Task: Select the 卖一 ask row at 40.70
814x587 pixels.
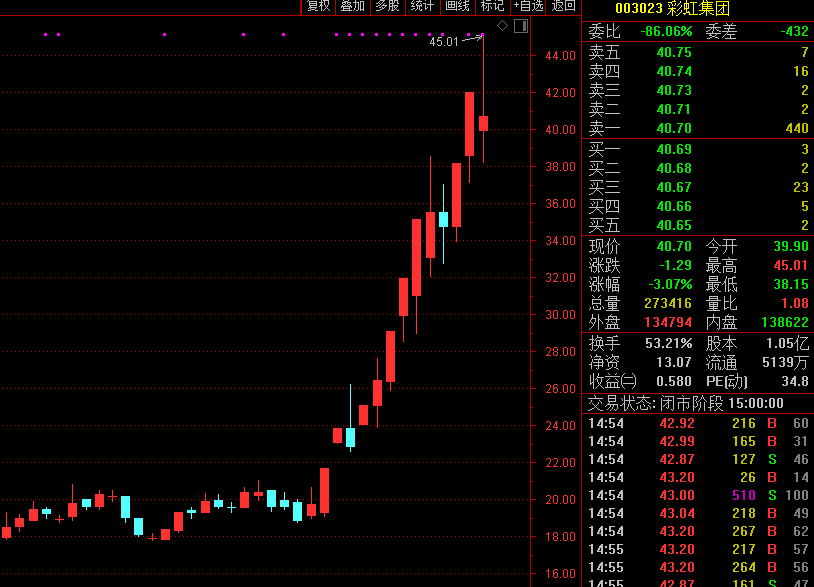Action: (x=697, y=128)
